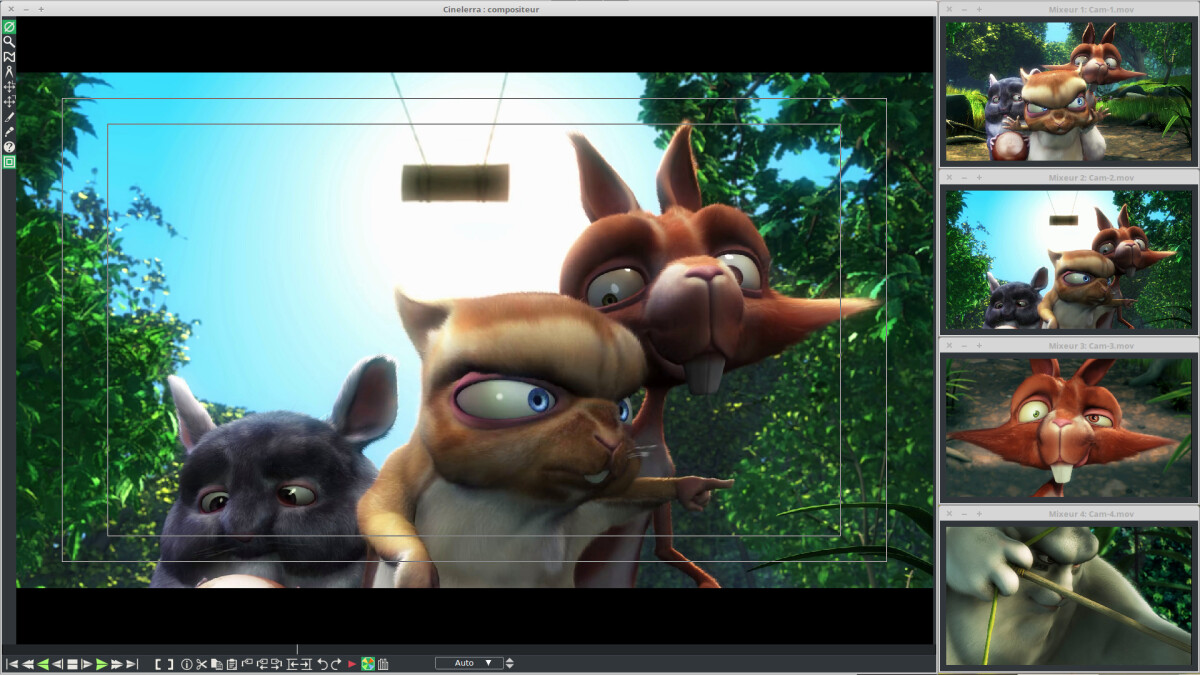
Task: Select the ruler compass tool
Action: click(x=9, y=71)
